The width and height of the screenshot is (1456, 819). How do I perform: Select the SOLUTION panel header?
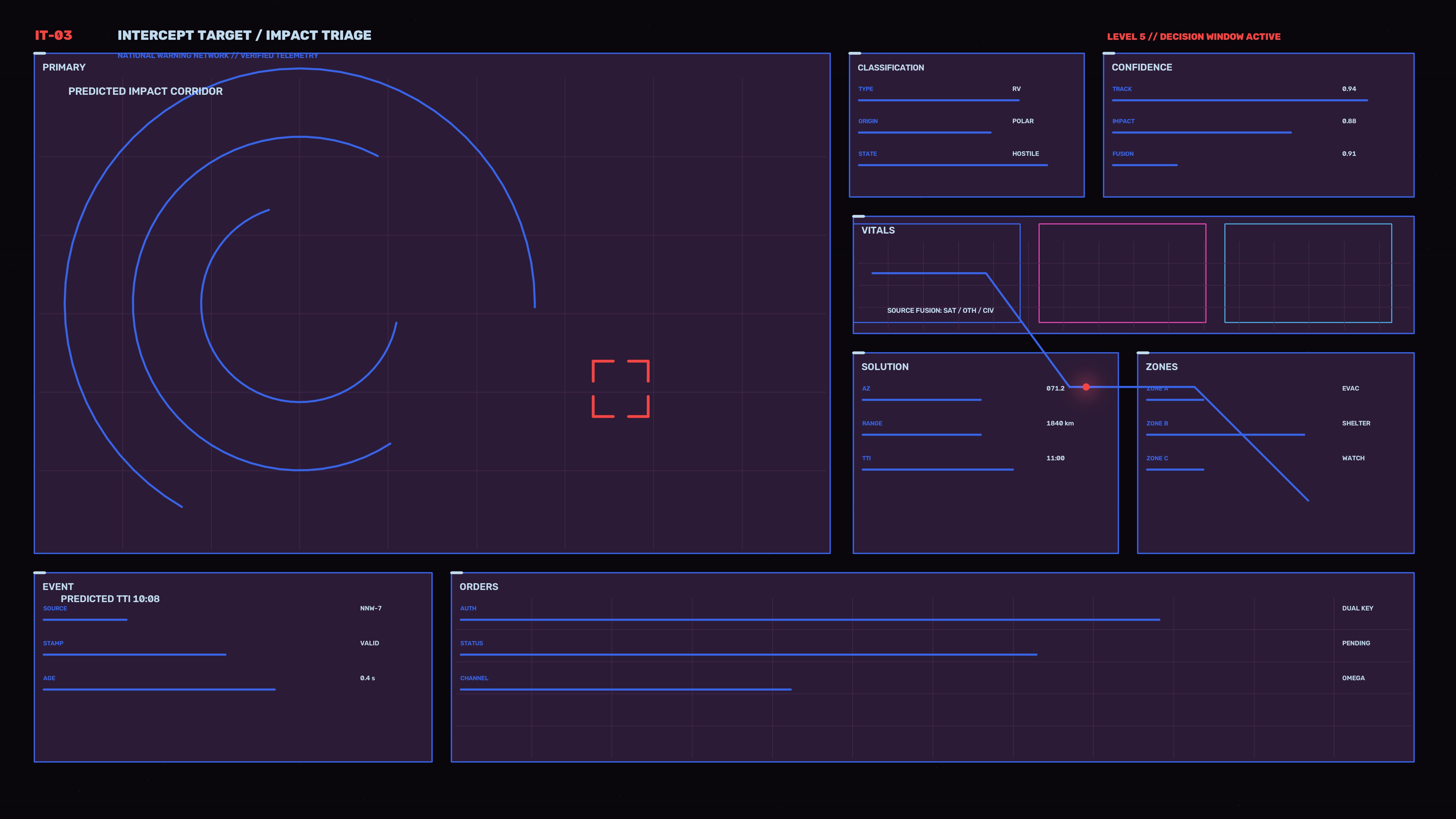[885, 367]
